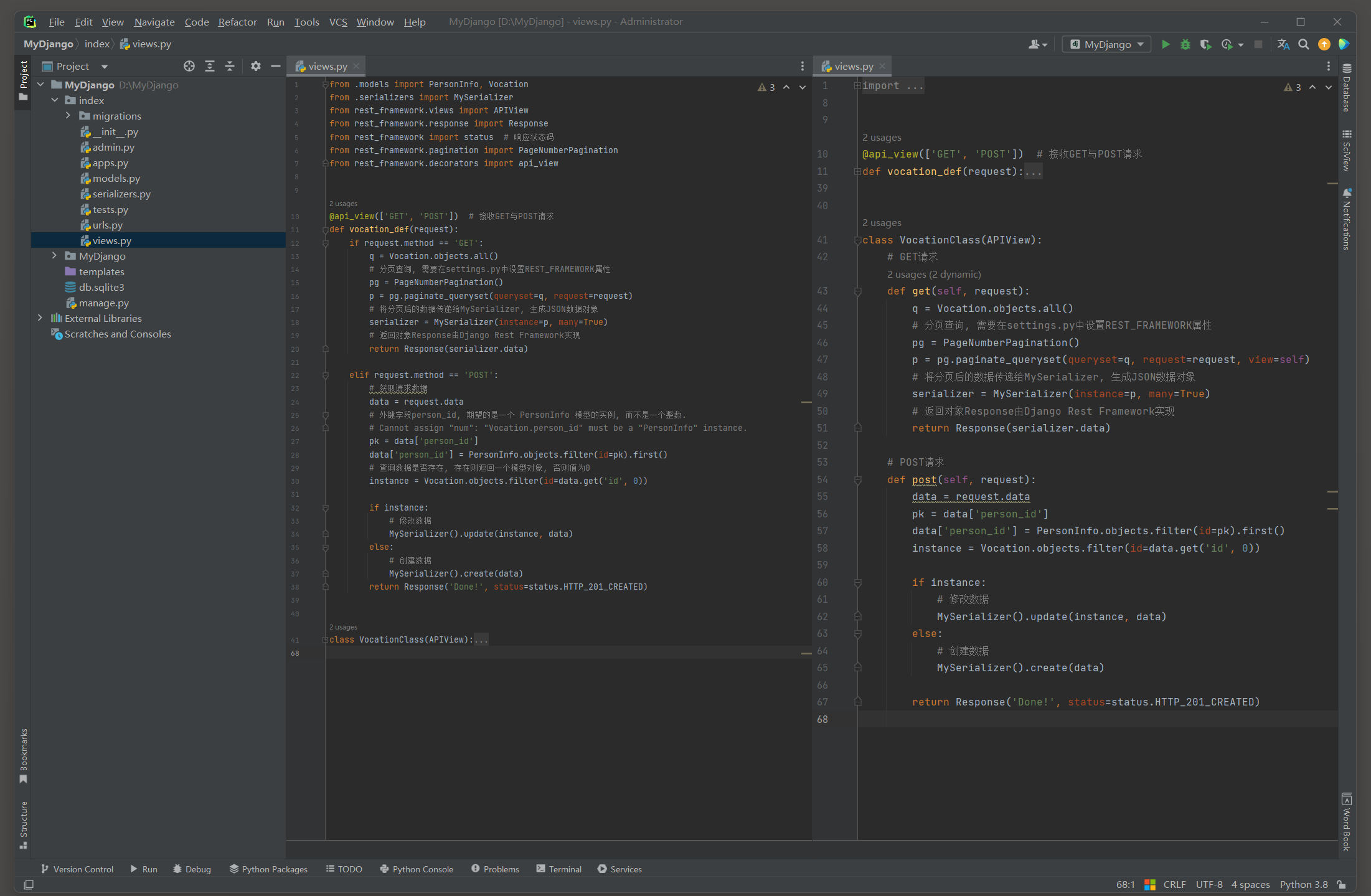Viewport: 1371px width, 896px height.
Task: Open Search Everywhere magnifier icon
Action: tap(1304, 44)
